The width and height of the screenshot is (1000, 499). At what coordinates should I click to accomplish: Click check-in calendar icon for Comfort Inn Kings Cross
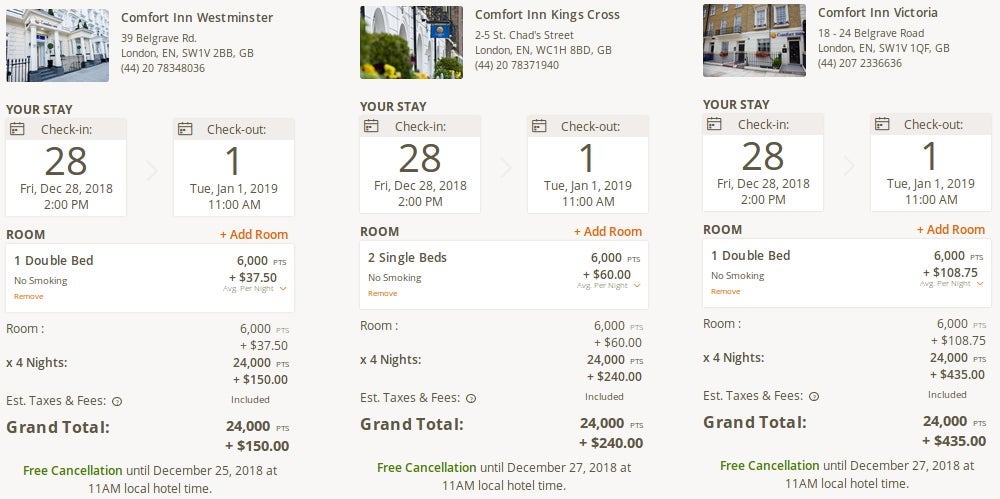[x=370, y=126]
